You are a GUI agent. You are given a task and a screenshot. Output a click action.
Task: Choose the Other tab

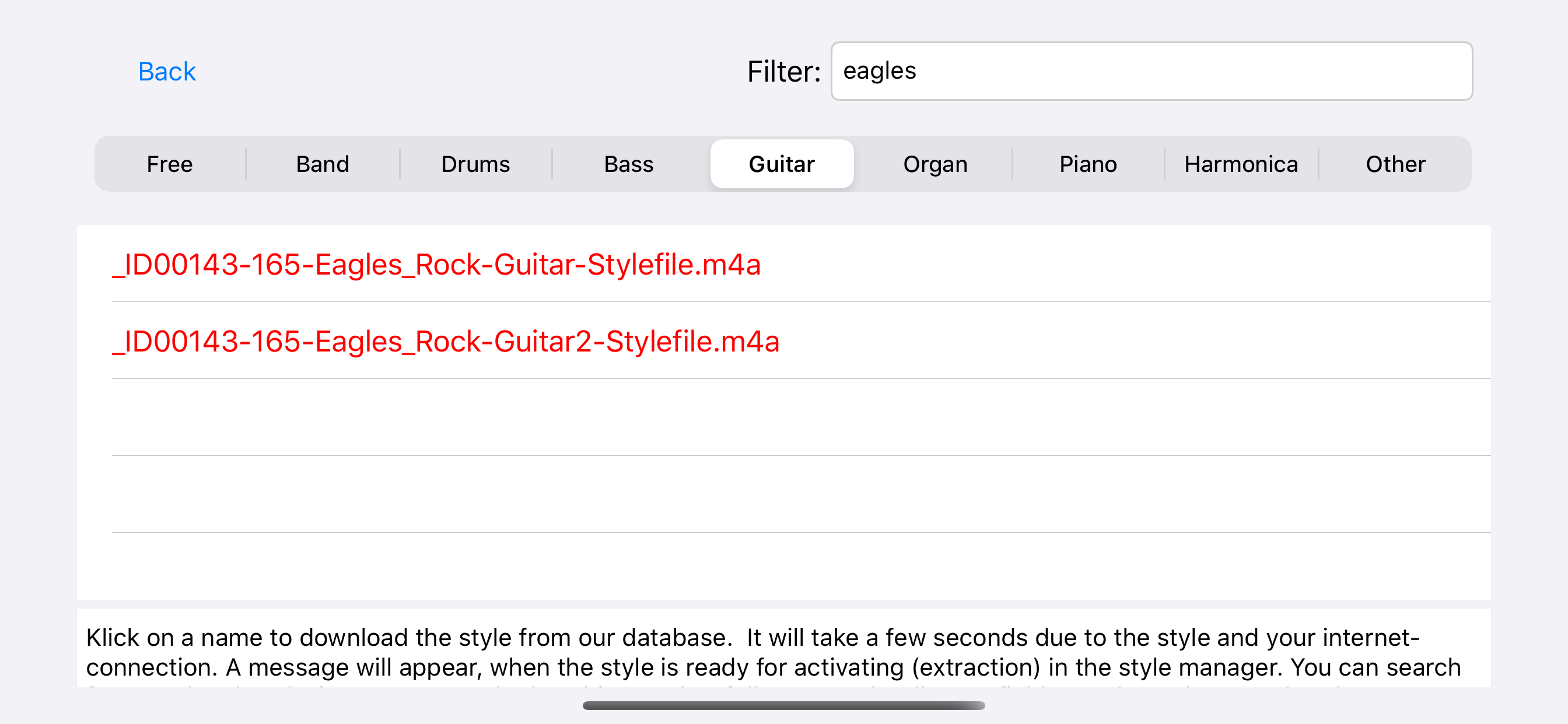(x=1395, y=164)
